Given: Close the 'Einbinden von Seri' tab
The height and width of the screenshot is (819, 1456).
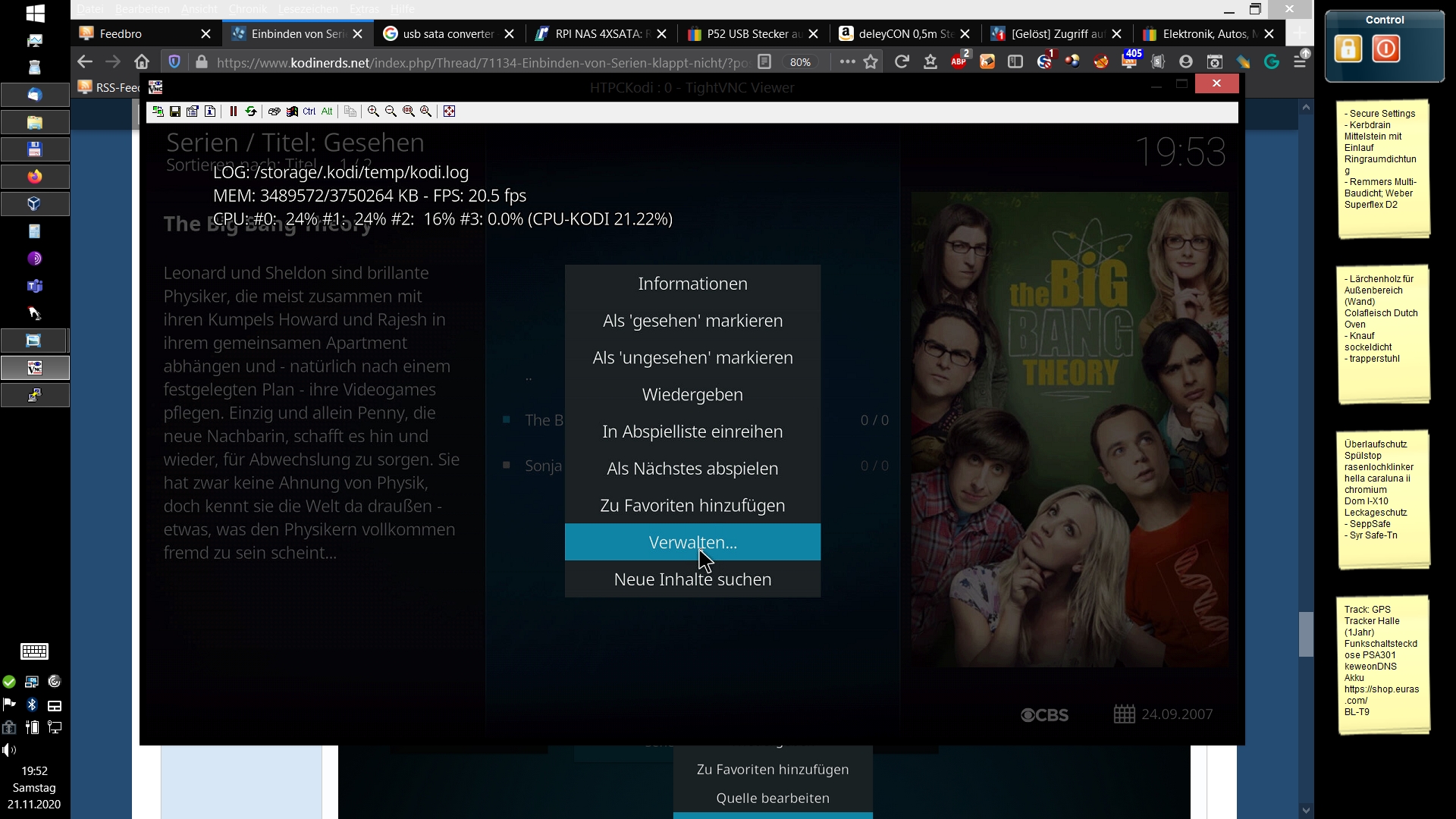Looking at the screenshot, I should point(358,34).
